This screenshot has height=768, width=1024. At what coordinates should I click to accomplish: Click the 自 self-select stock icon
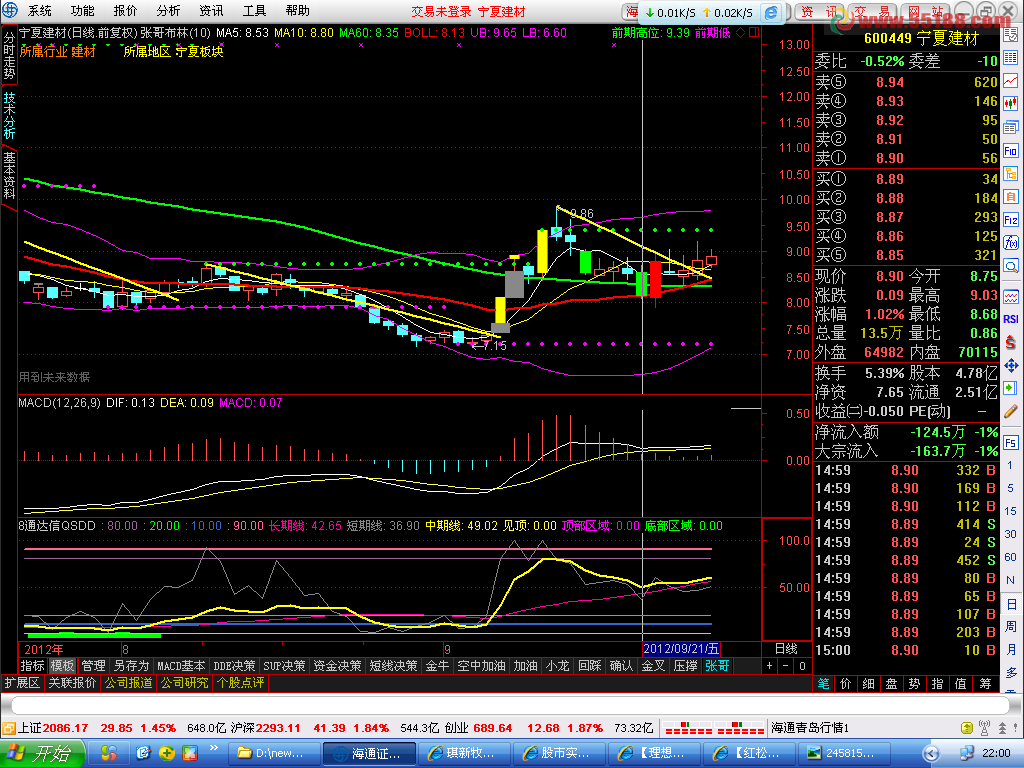(1011, 197)
